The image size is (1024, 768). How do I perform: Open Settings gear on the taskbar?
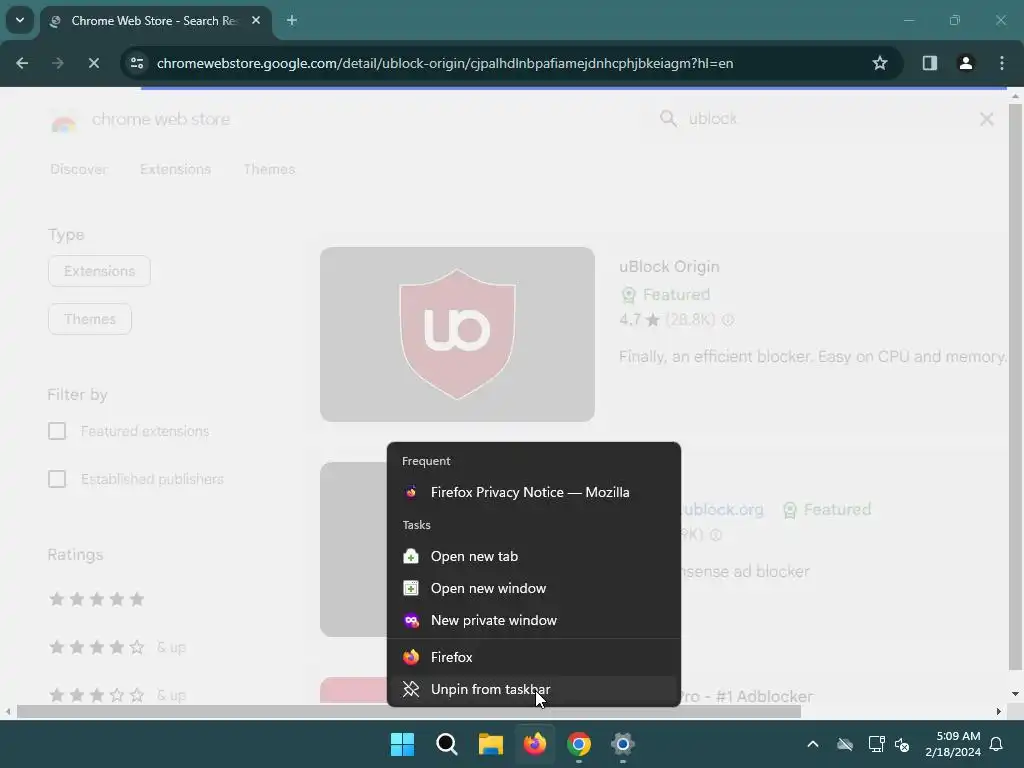tap(623, 744)
